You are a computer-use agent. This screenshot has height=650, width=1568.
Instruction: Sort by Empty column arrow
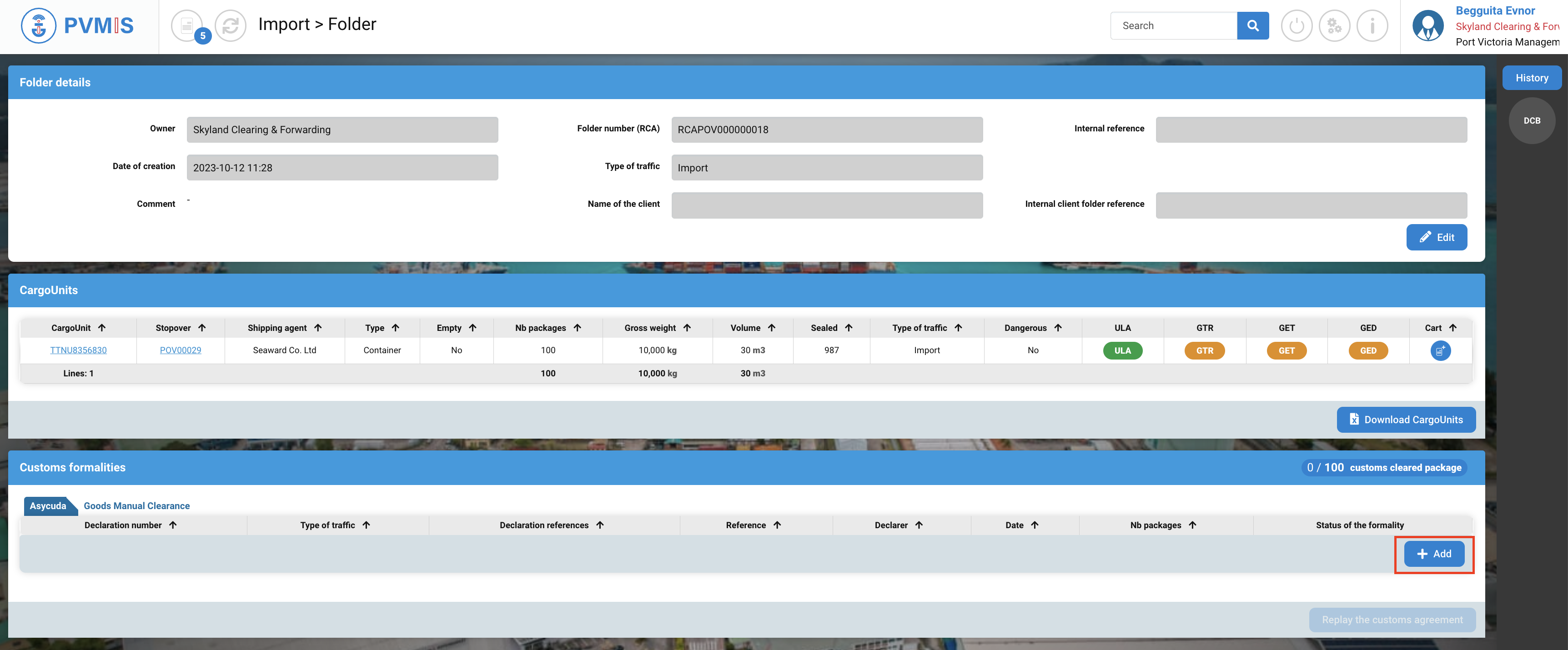click(472, 327)
